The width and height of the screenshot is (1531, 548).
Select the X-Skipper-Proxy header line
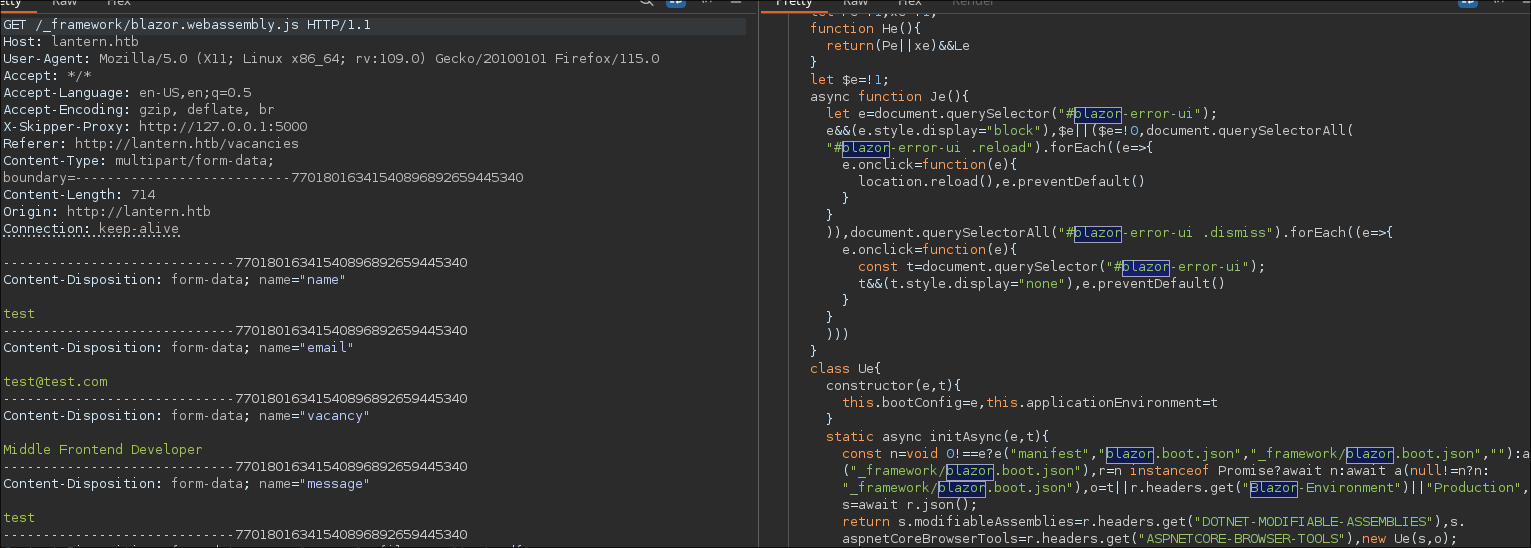155,127
